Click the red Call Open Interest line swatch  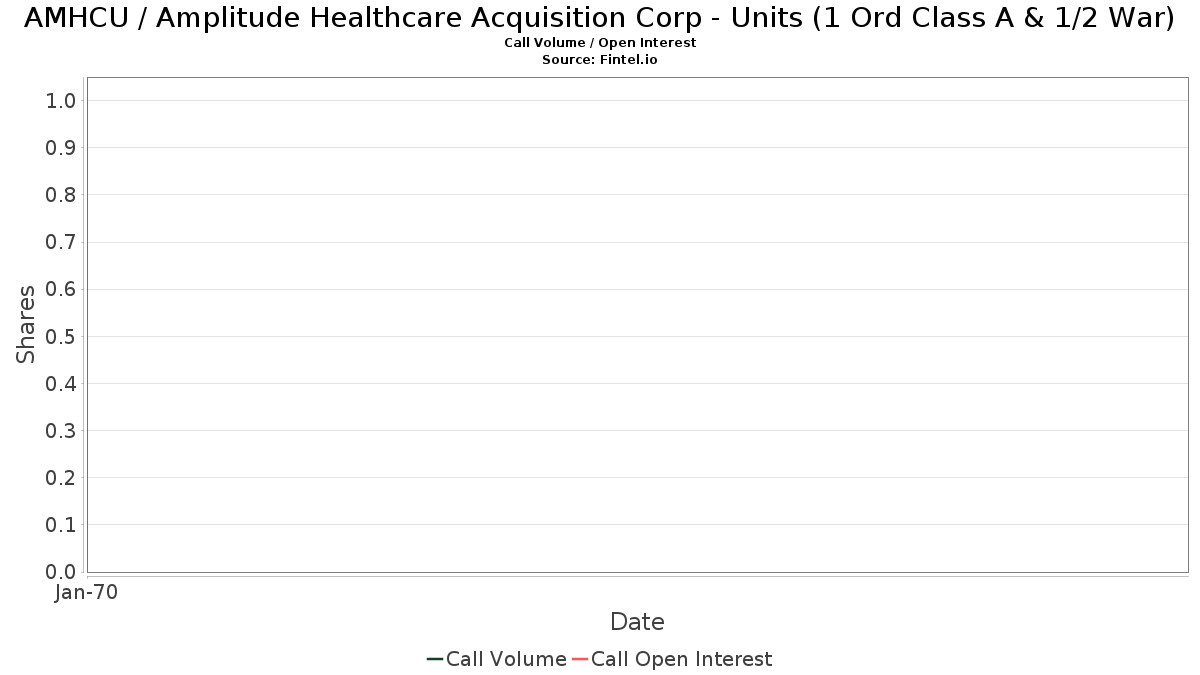click(x=580, y=659)
